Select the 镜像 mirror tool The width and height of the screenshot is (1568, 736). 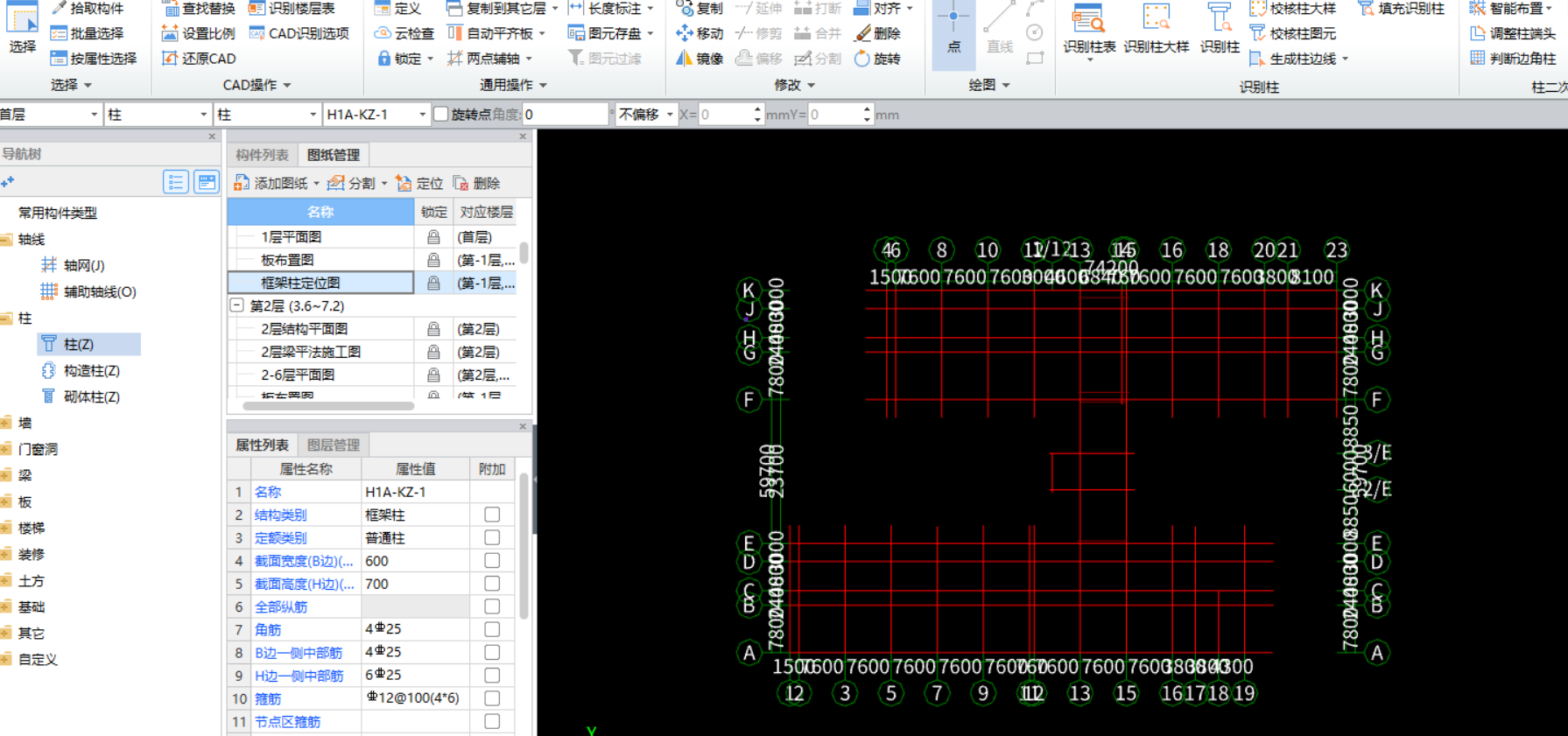click(x=700, y=59)
